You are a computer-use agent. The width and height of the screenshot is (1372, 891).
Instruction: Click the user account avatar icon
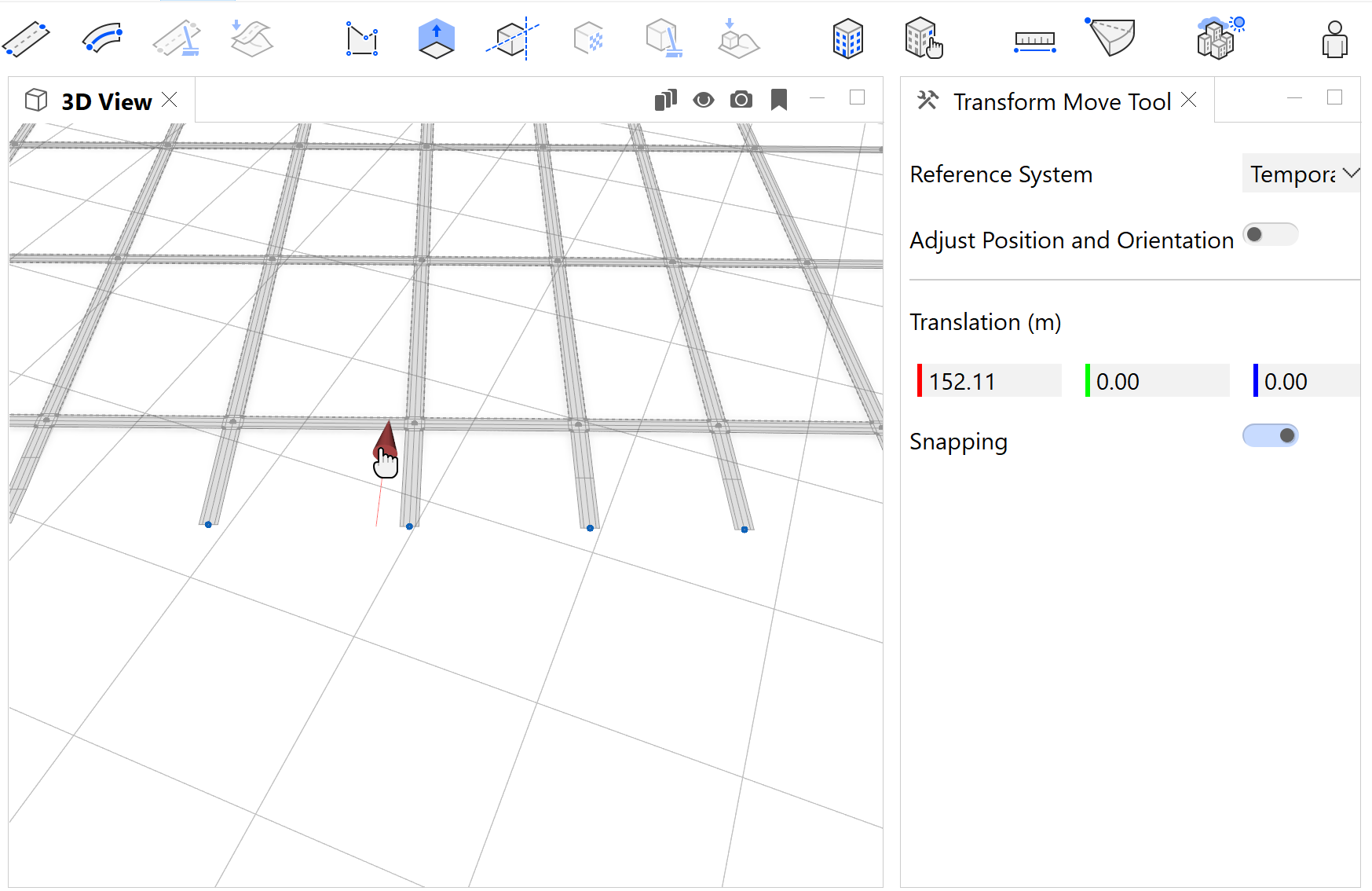click(x=1337, y=35)
